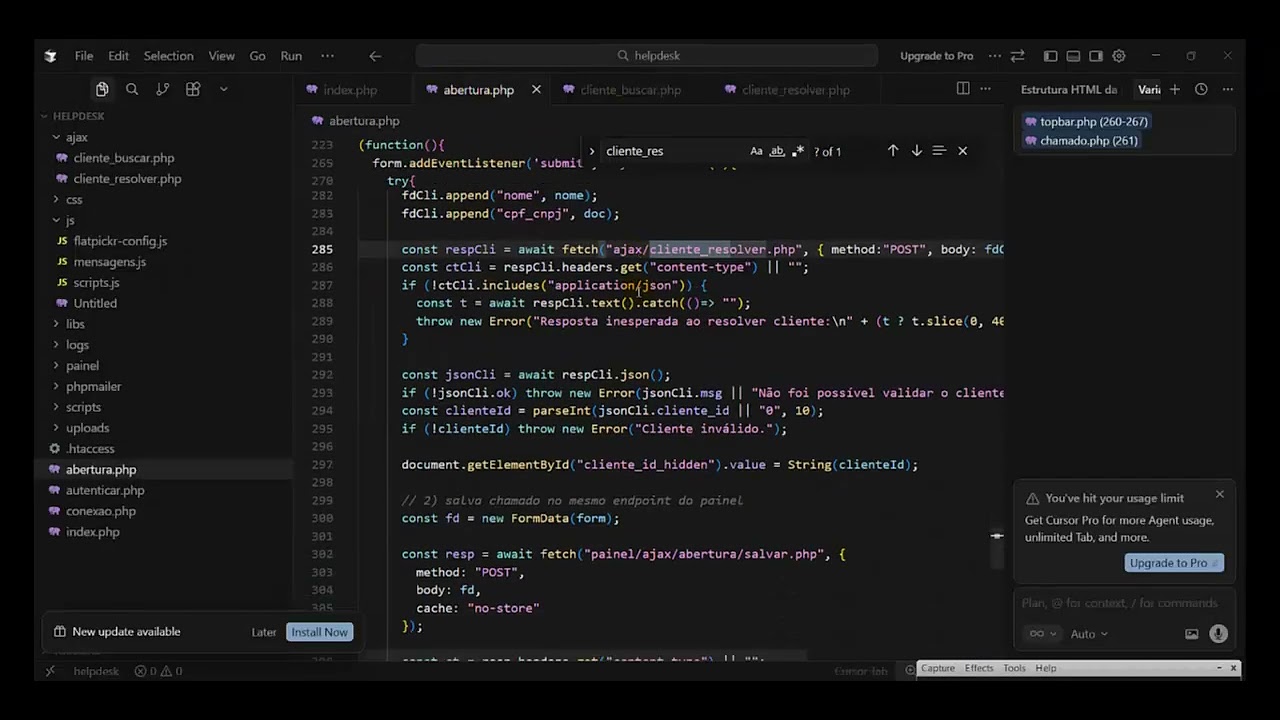Viewport: 1280px width, 720px height.
Task: Attach an image to the chat input
Action: (1192, 634)
